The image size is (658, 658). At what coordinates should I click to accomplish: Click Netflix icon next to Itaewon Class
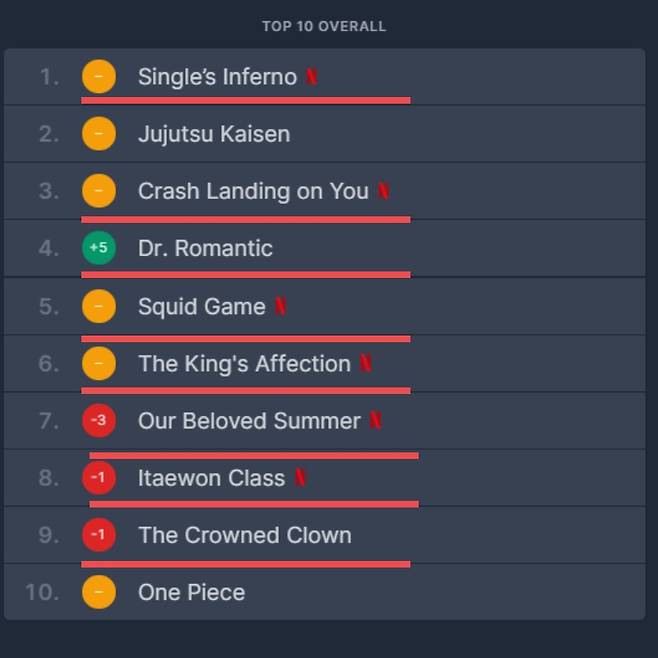point(300,479)
